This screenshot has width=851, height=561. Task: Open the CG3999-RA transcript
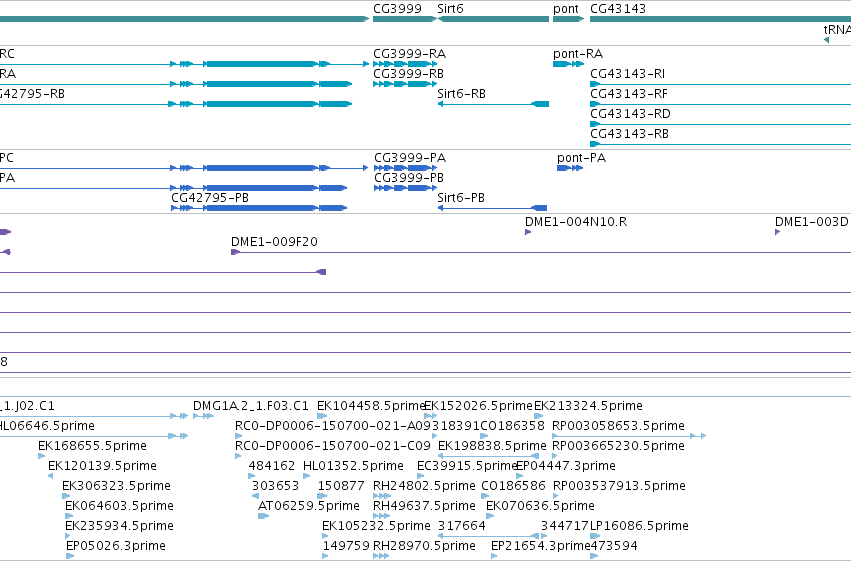tap(409, 54)
